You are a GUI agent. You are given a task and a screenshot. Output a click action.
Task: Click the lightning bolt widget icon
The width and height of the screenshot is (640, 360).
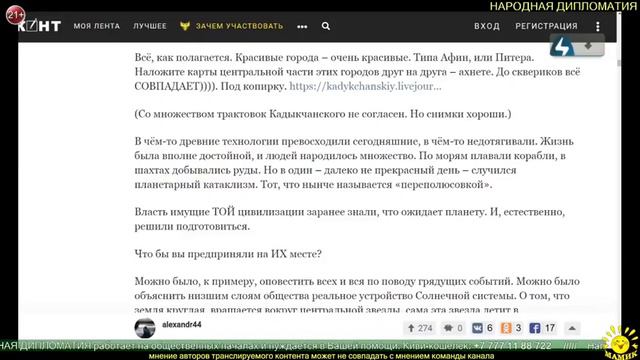pos(562,46)
